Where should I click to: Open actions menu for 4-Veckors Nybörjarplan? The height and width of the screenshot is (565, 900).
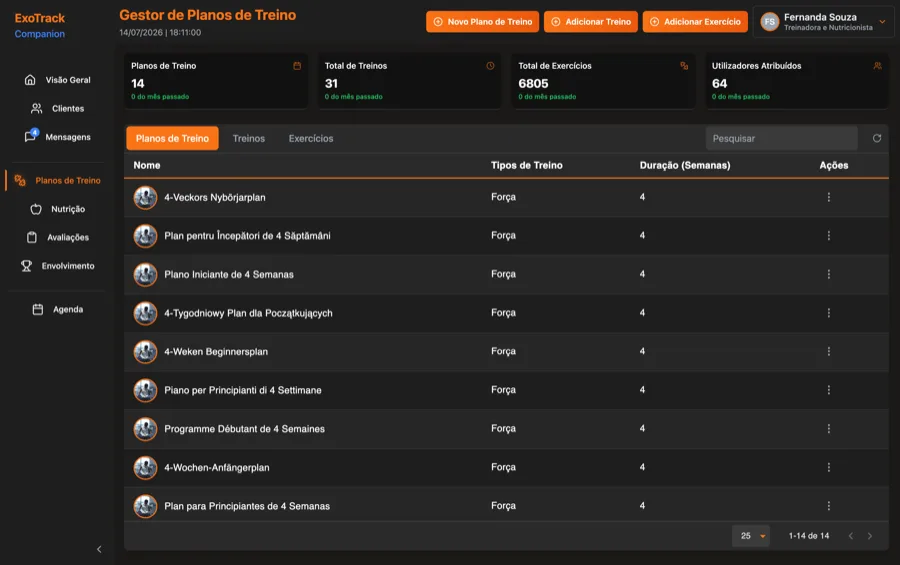coord(828,197)
